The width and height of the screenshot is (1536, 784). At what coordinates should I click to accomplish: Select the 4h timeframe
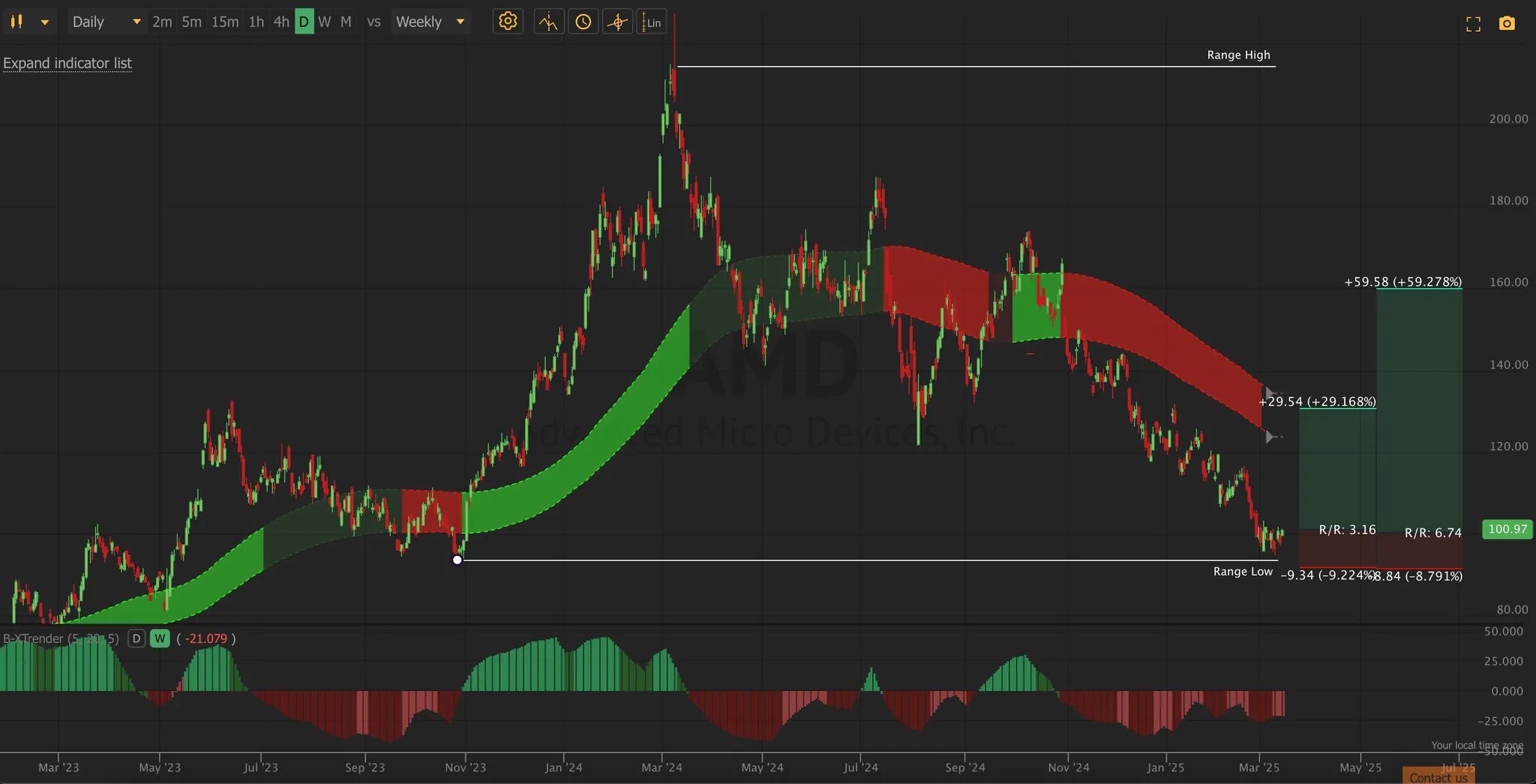point(281,22)
